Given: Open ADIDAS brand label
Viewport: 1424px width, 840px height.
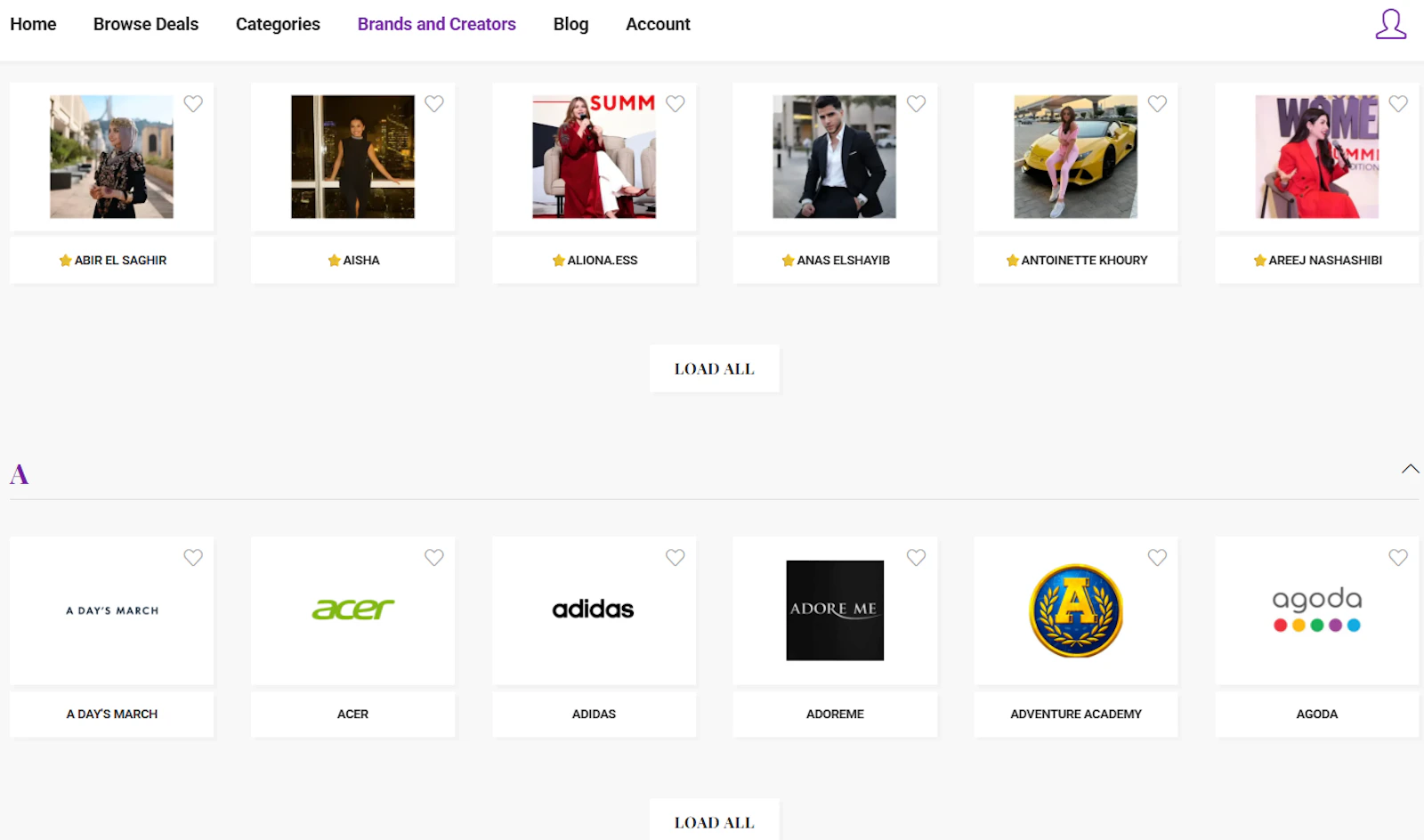Looking at the screenshot, I should (594, 714).
